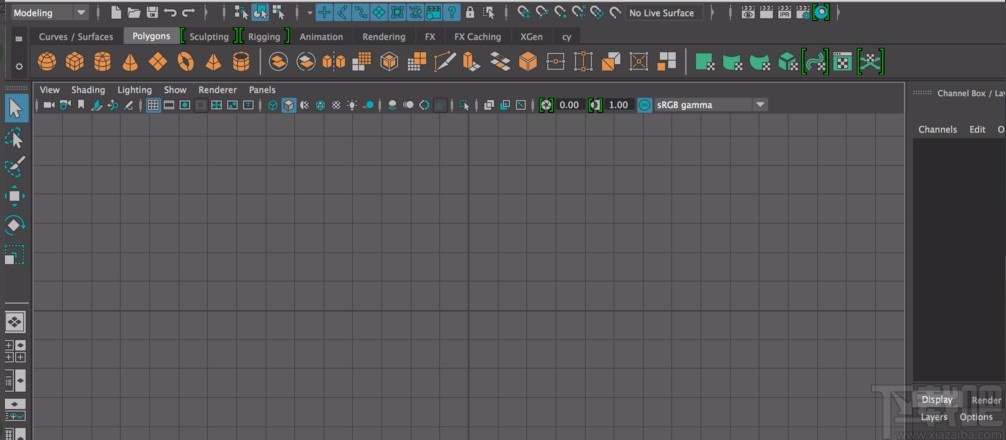Open a scene file
The image size is (1006, 440).
coord(133,12)
